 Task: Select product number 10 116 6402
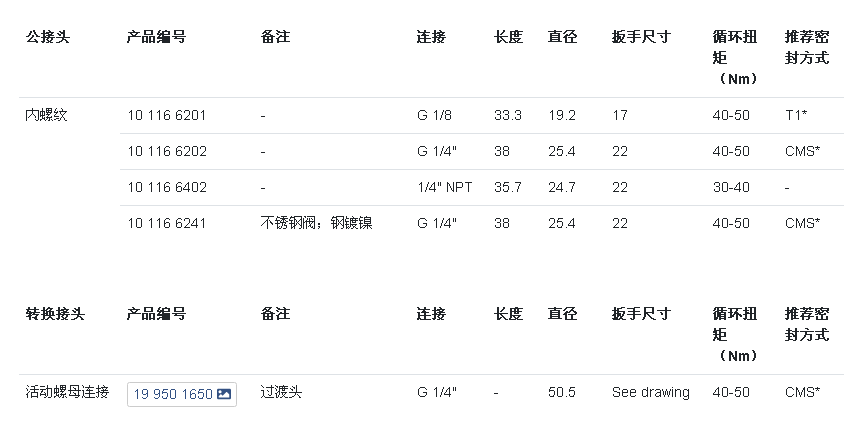[167, 188]
